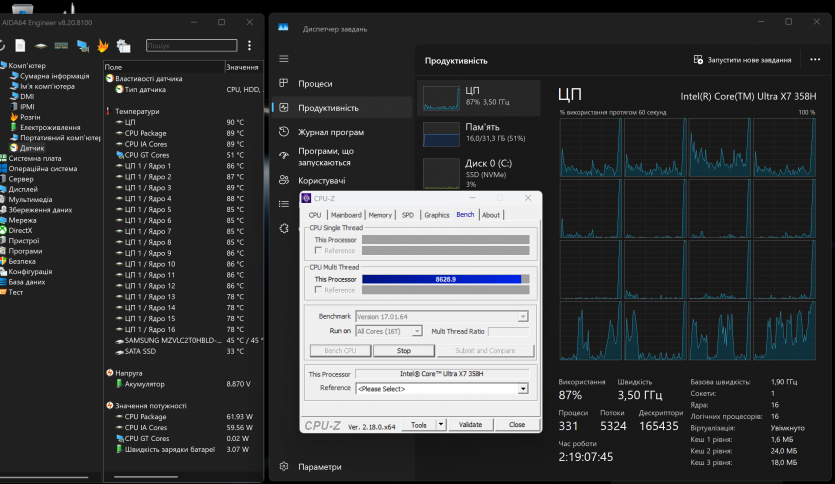835x484 pixels.
Task: Open Процеси in Task Manager sidebar
Action: coord(314,84)
